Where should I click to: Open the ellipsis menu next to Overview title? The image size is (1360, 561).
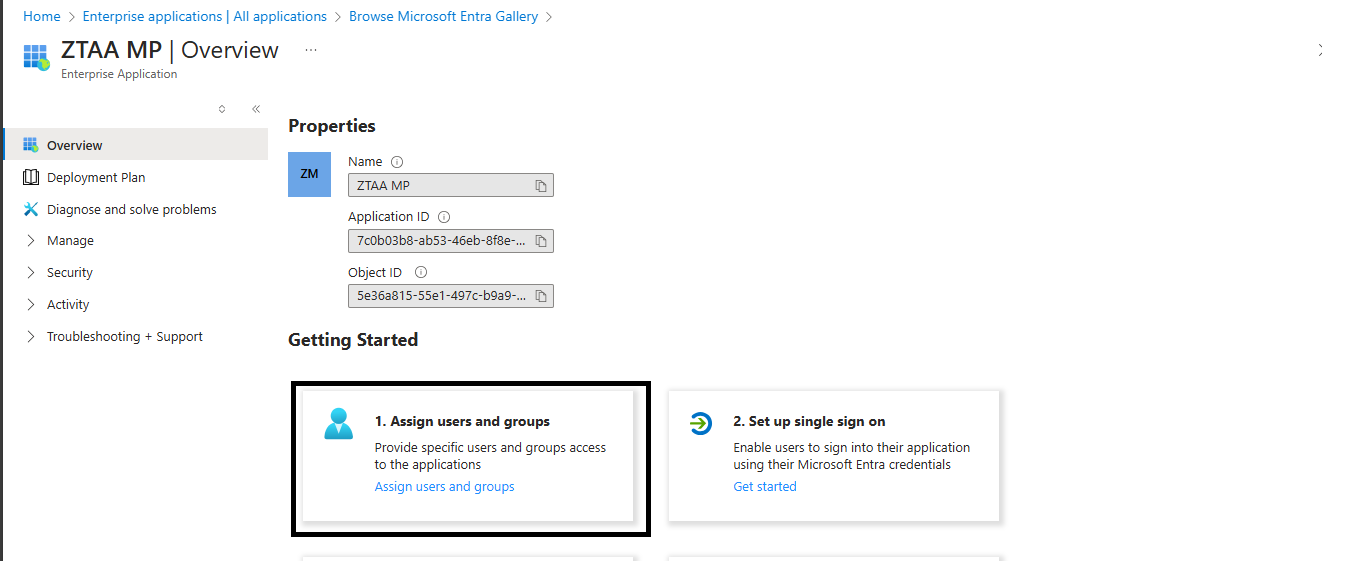[x=311, y=50]
